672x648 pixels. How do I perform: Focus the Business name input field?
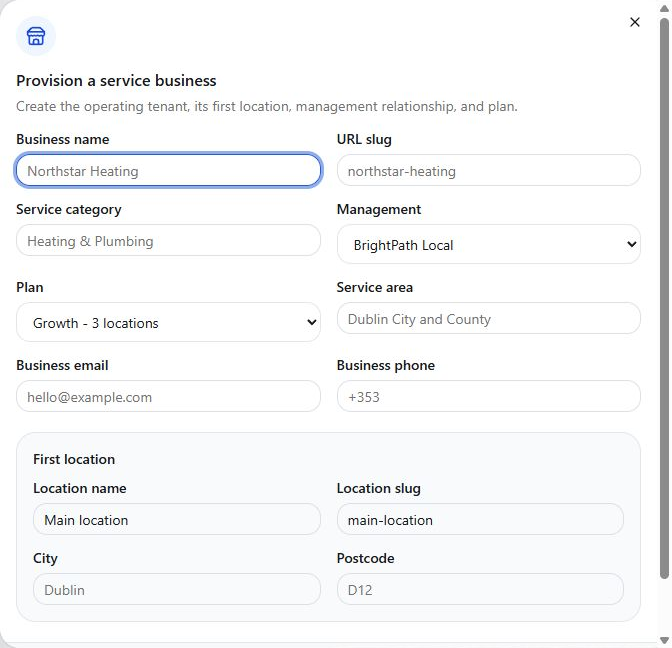point(168,171)
